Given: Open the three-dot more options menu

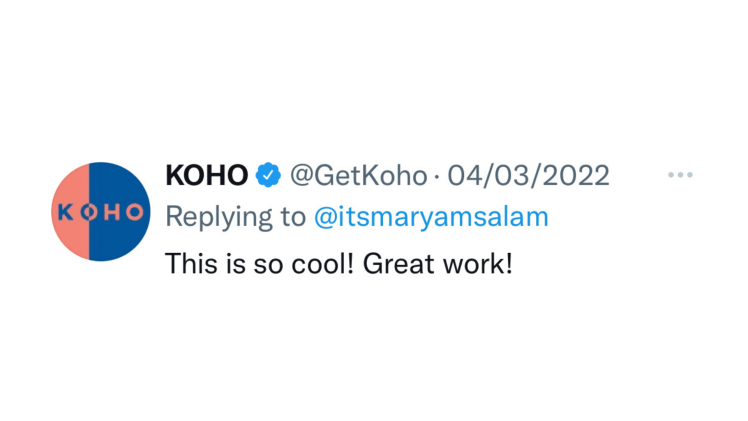Looking at the screenshot, I should point(680,176).
